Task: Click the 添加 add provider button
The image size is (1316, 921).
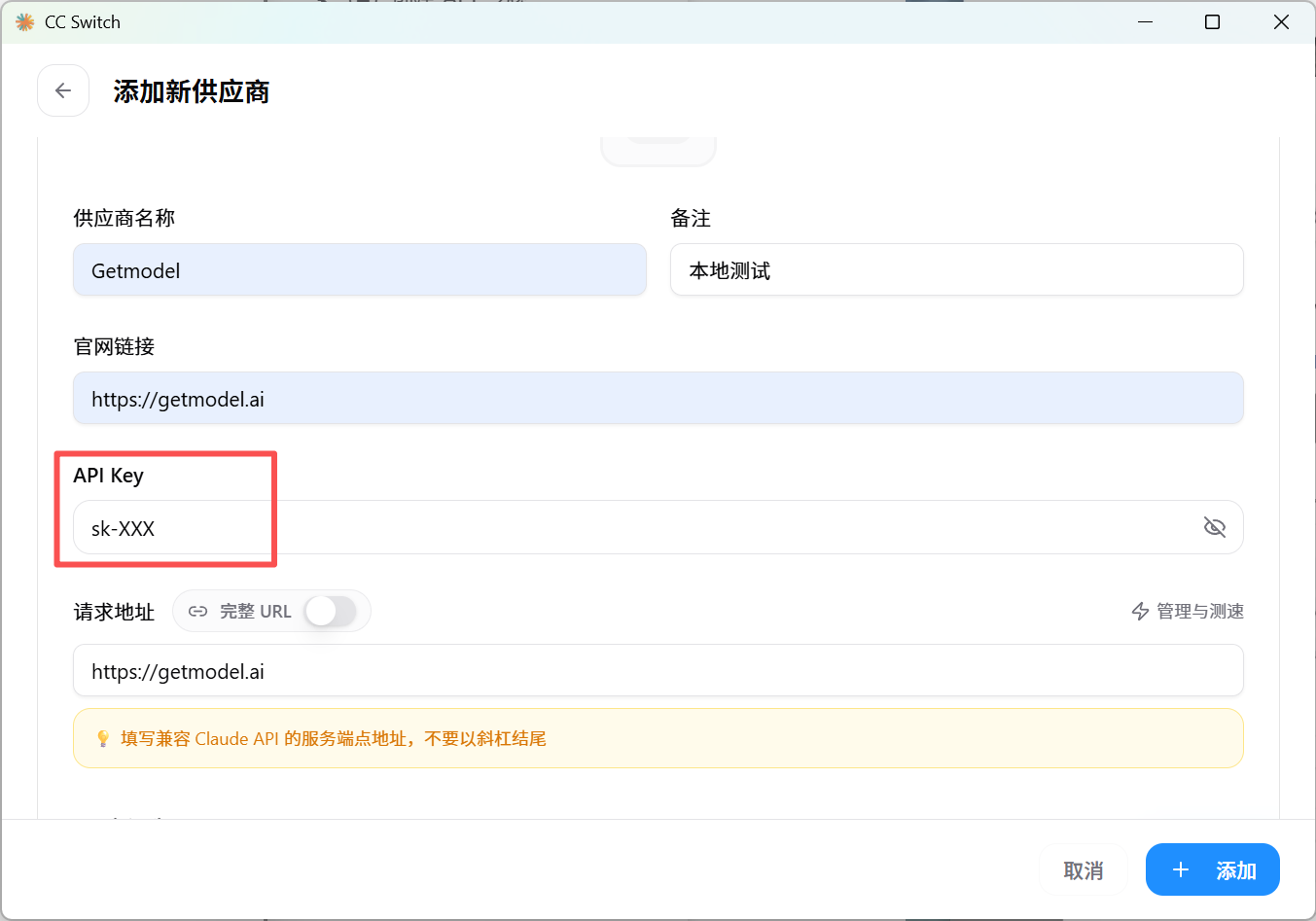Action: click(x=1213, y=869)
